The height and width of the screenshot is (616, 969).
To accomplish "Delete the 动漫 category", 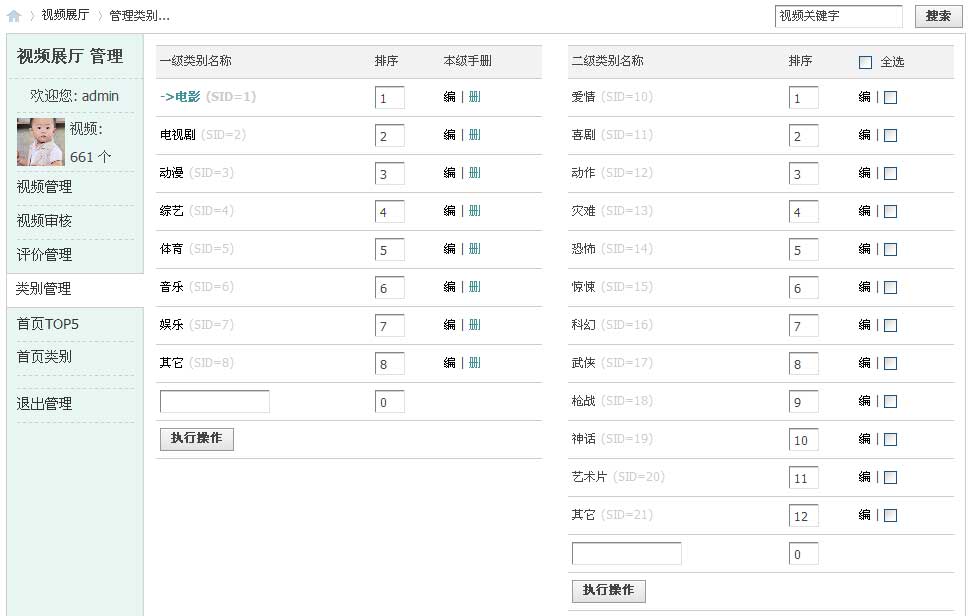I will click(x=475, y=173).
